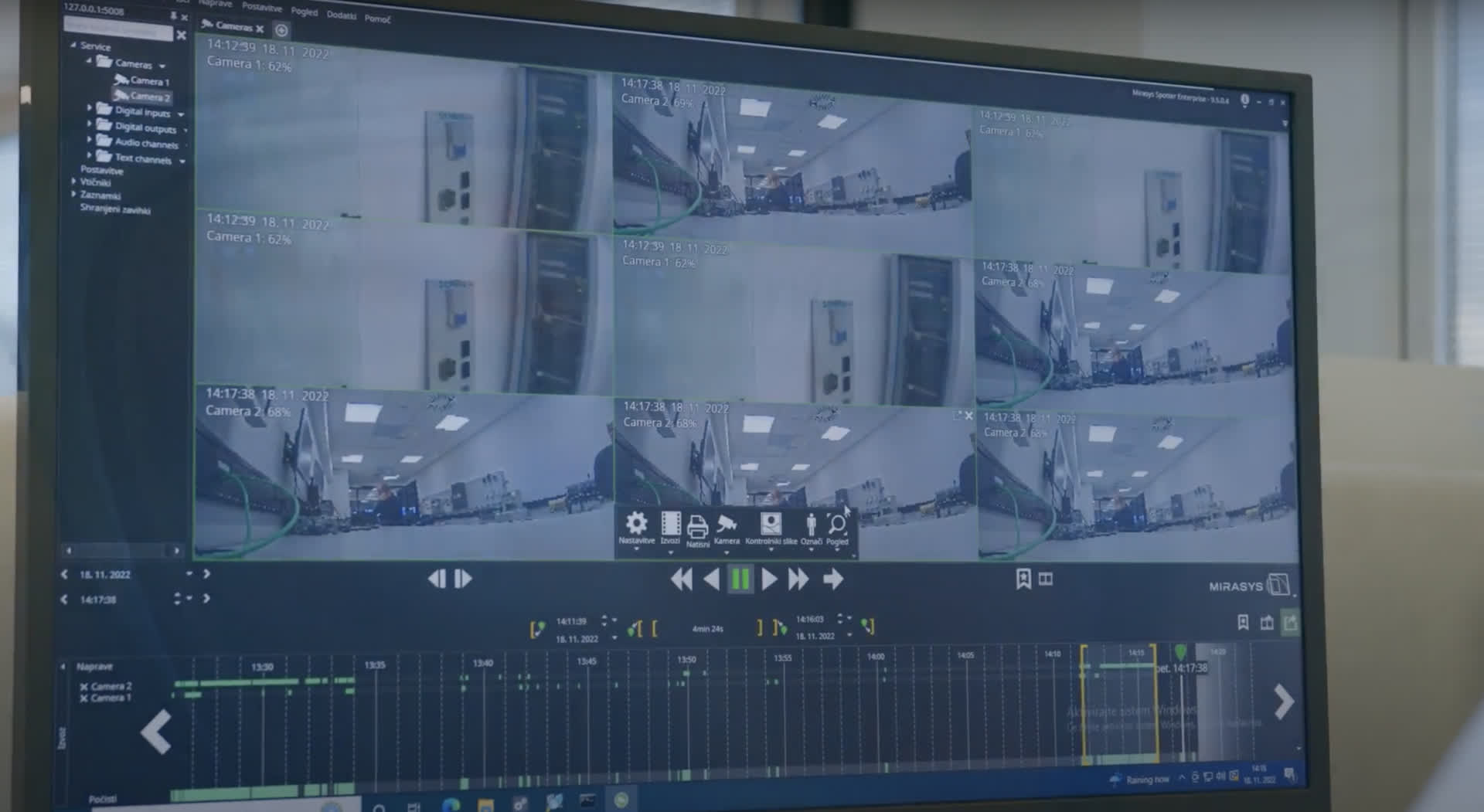Click the Kontrolniki slike icon
The image size is (1484, 812).
coord(771,525)
